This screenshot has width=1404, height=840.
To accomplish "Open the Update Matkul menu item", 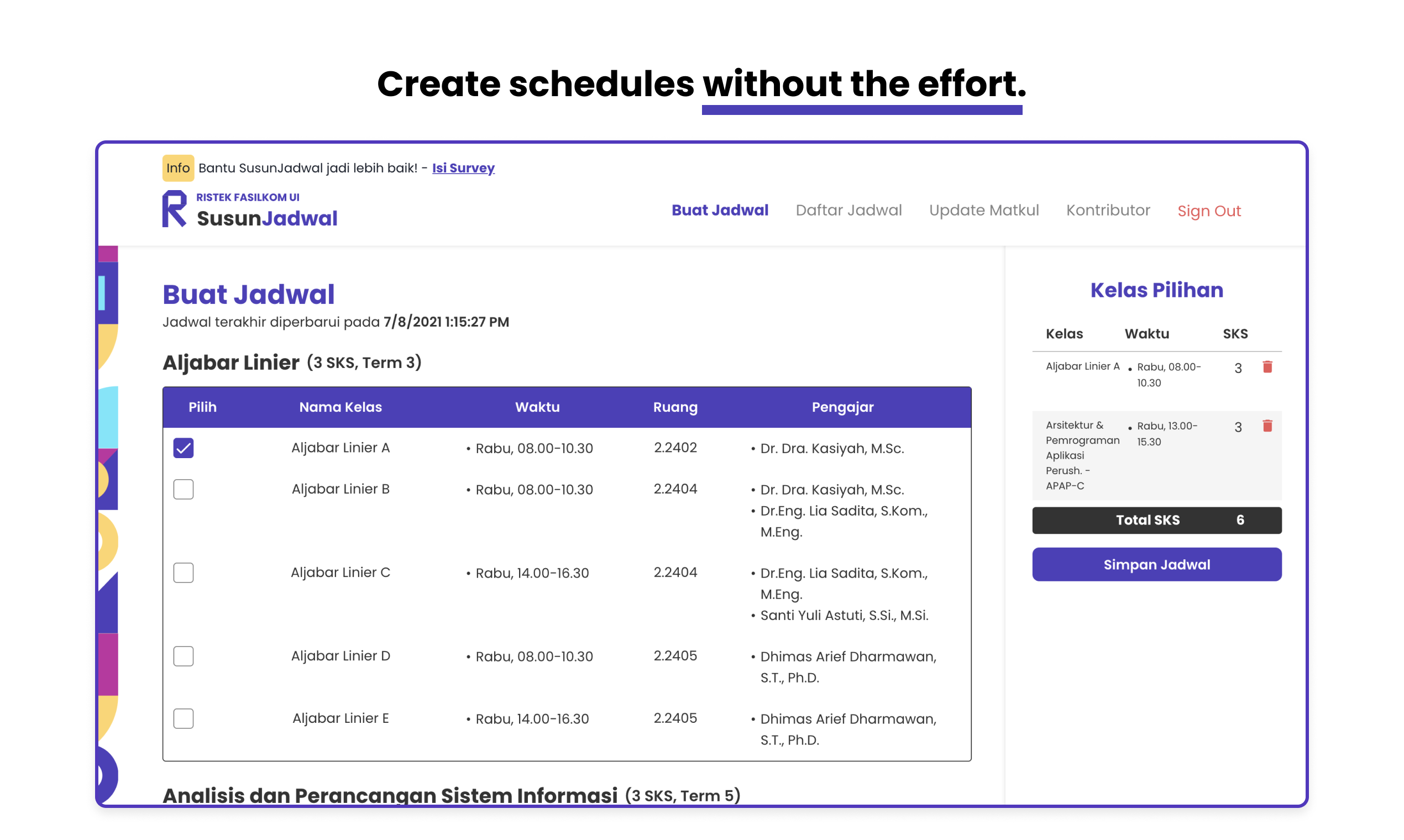I will click(x=983, y=211).
